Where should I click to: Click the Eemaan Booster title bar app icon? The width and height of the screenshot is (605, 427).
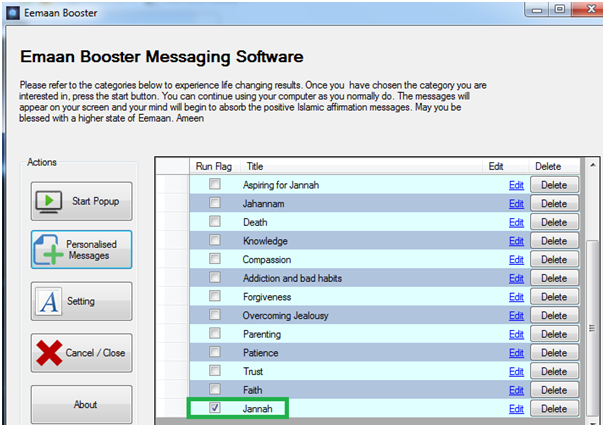coord(12,10)
